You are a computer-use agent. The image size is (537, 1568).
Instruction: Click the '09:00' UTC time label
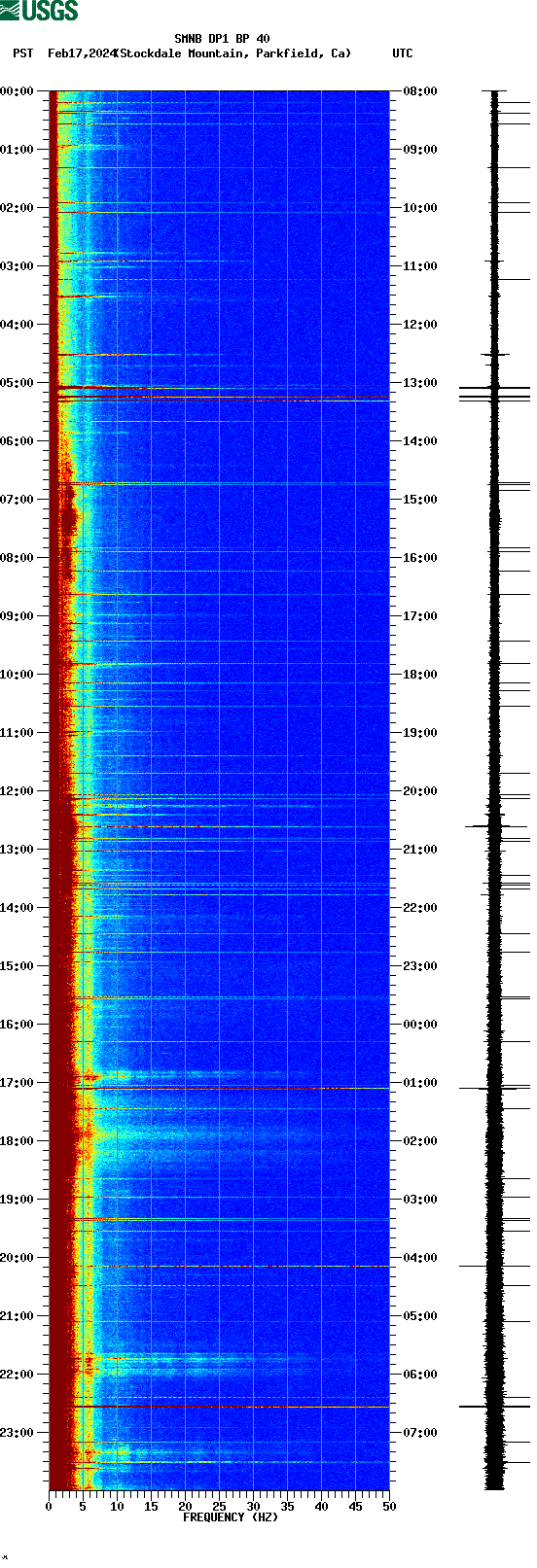(x=420, y=150)
